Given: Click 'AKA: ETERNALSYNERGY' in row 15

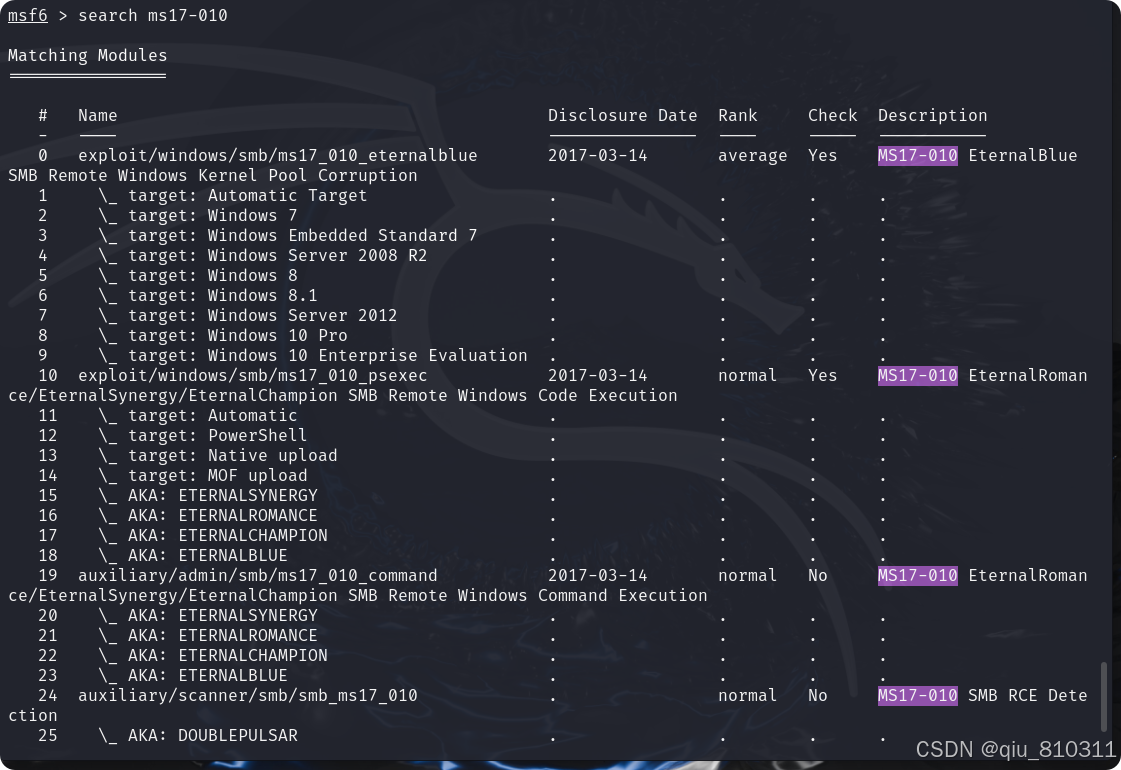Looking at the screenshot, I should click(x=207, y=495).
